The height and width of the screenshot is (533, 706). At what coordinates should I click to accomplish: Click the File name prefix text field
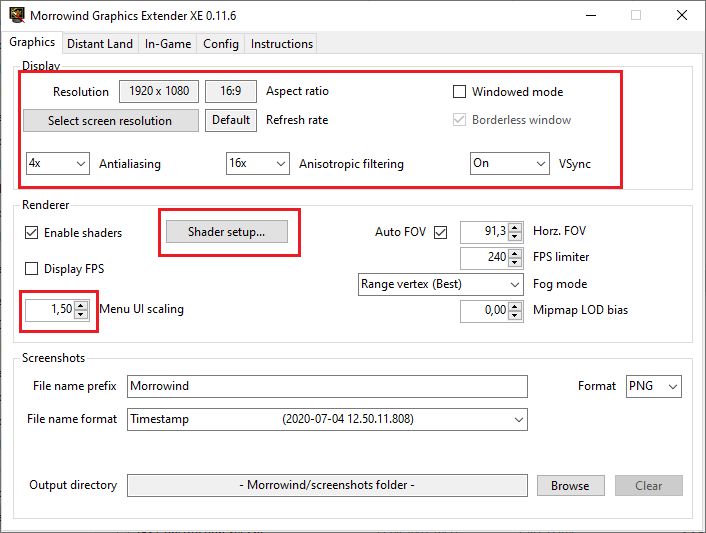coord(327,386)
